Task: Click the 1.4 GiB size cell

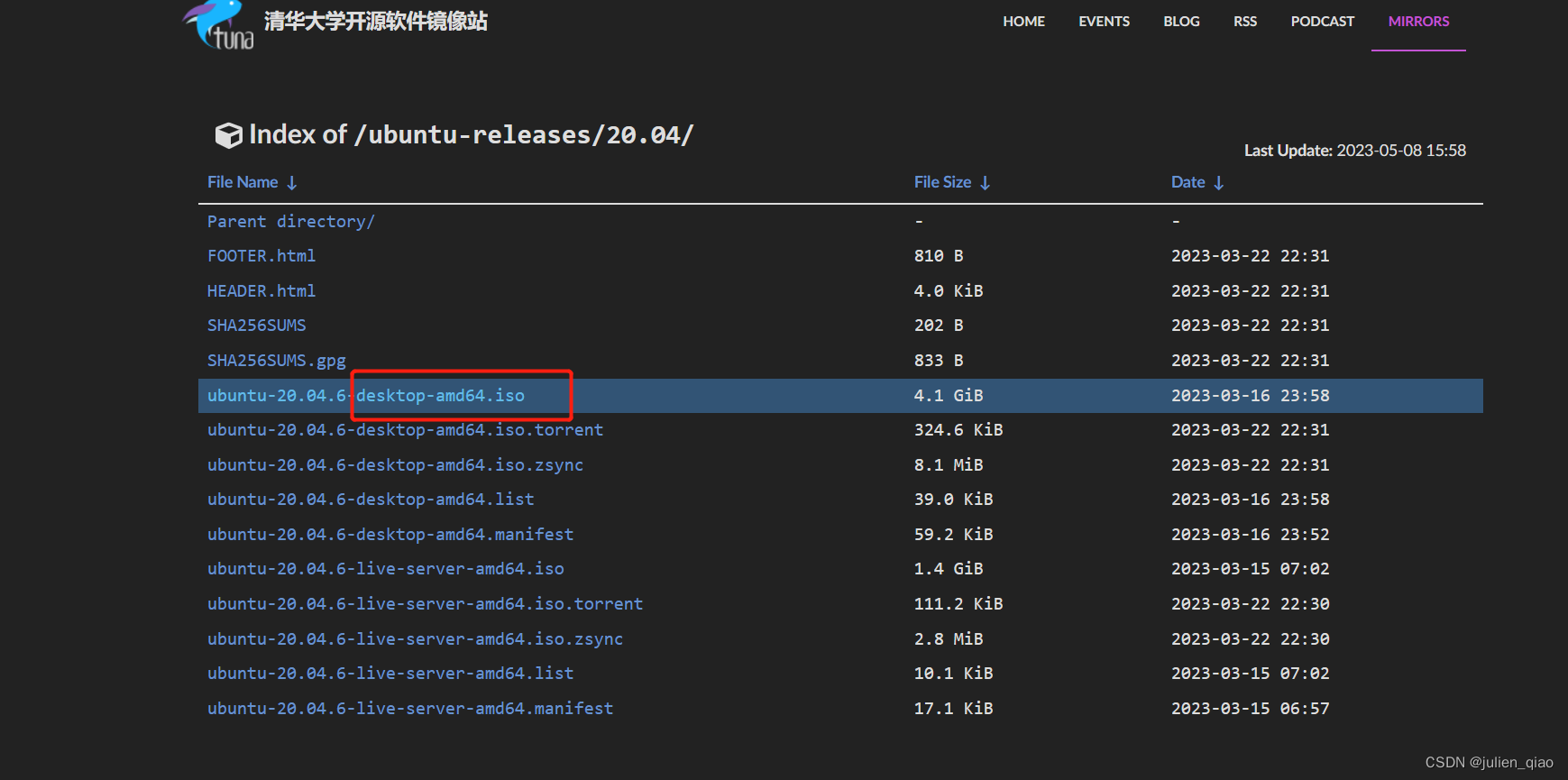Action: pos(949,569)
